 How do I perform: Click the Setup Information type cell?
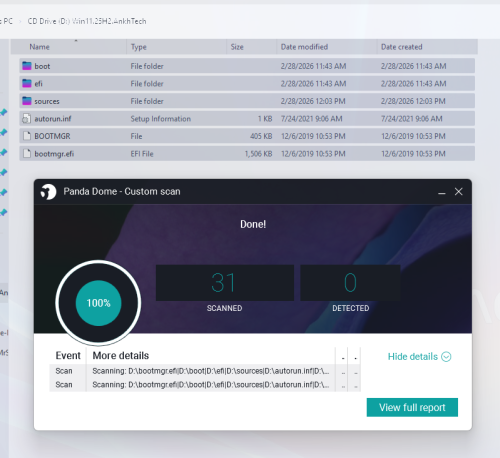tap(161, 119)
